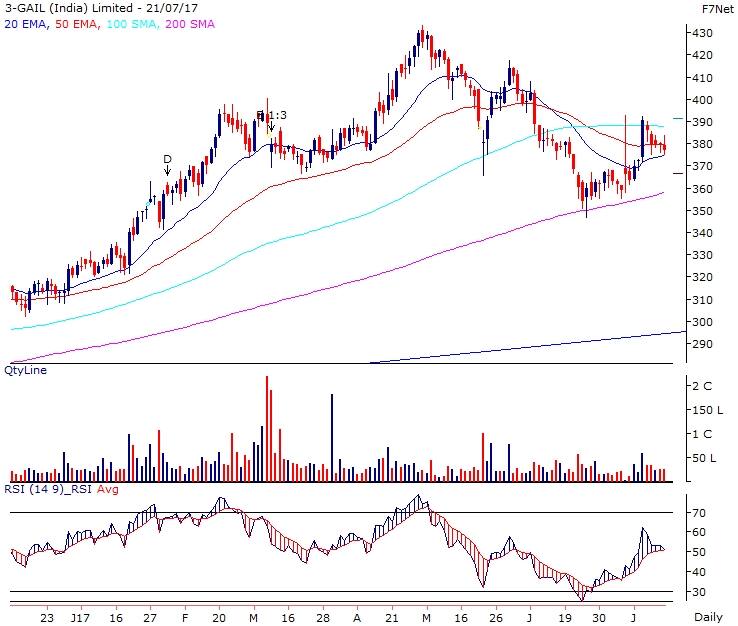Image resolution: width=738 pixels, height=626 pixels.
Task: Toggle the 50 EMA legend label
Action: click(x=75, y=22)
